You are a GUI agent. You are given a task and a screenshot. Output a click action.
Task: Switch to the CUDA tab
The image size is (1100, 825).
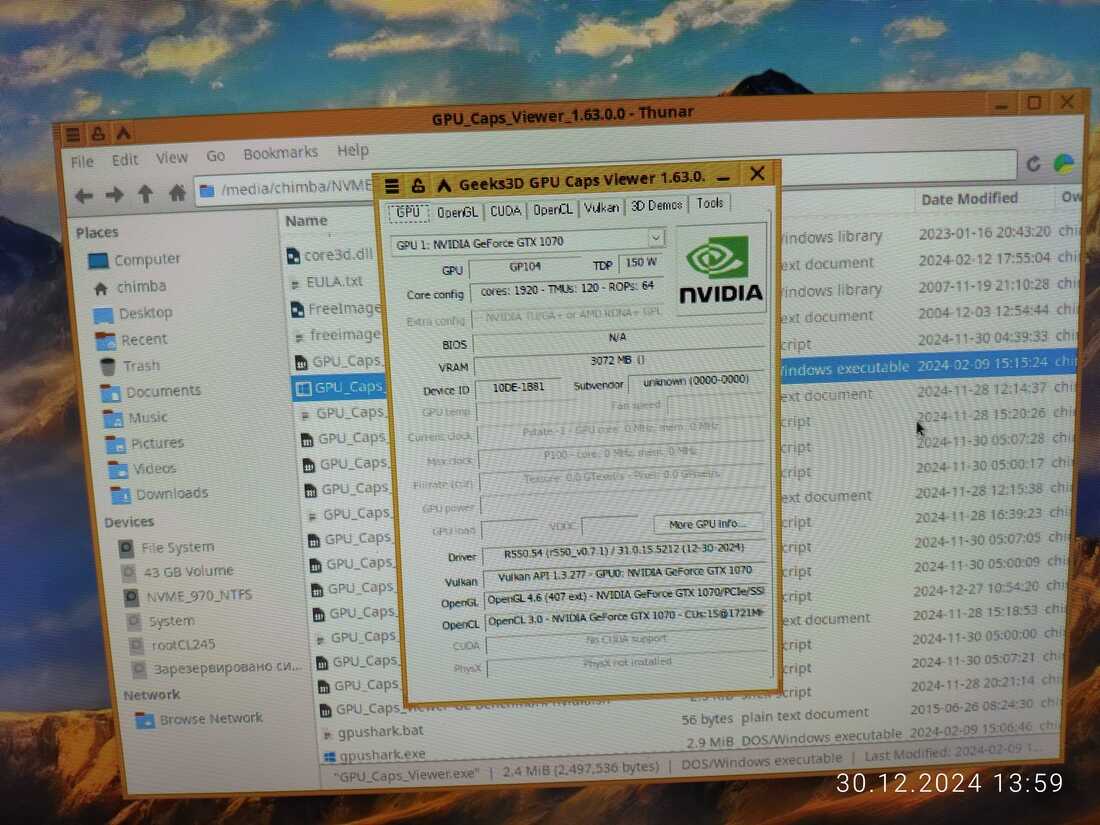point(505,210)
